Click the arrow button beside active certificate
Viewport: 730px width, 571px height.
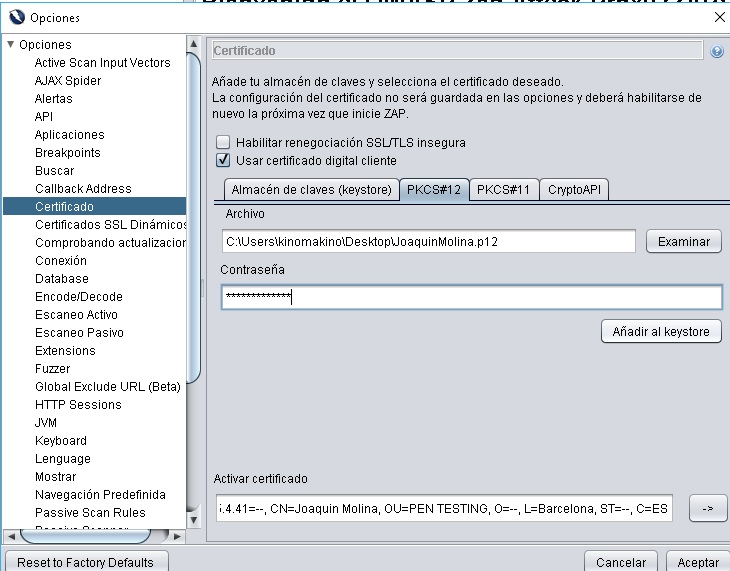(707, 508)
